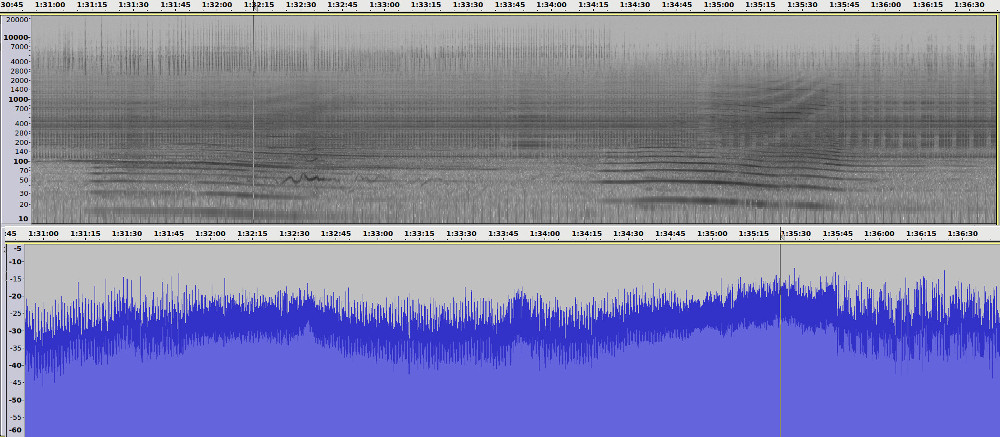The height and width of the screenshot is (437, 1000).
Task: Click the -40 dB label on amplitude scale
Action: point(15,365)
